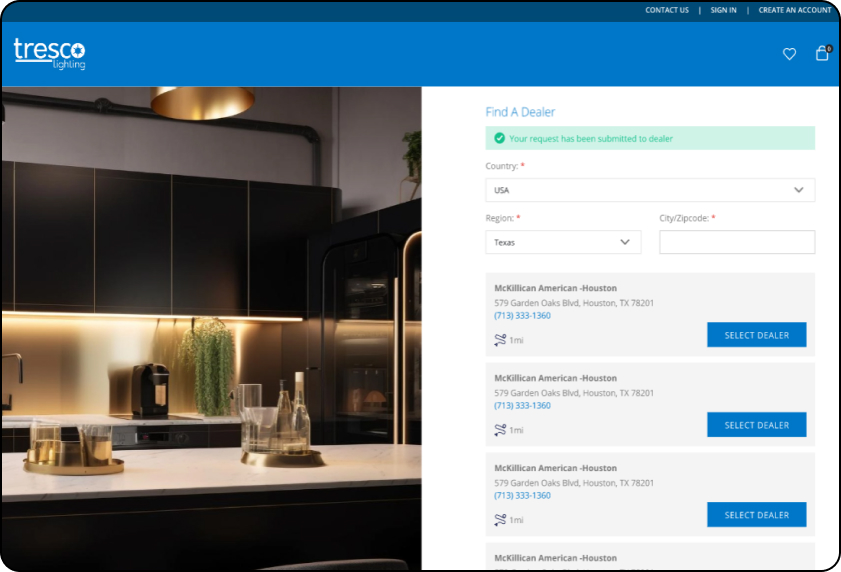Click second McKillican American -Houston dealer name
The image size is (841, 572).
(555, 378)
